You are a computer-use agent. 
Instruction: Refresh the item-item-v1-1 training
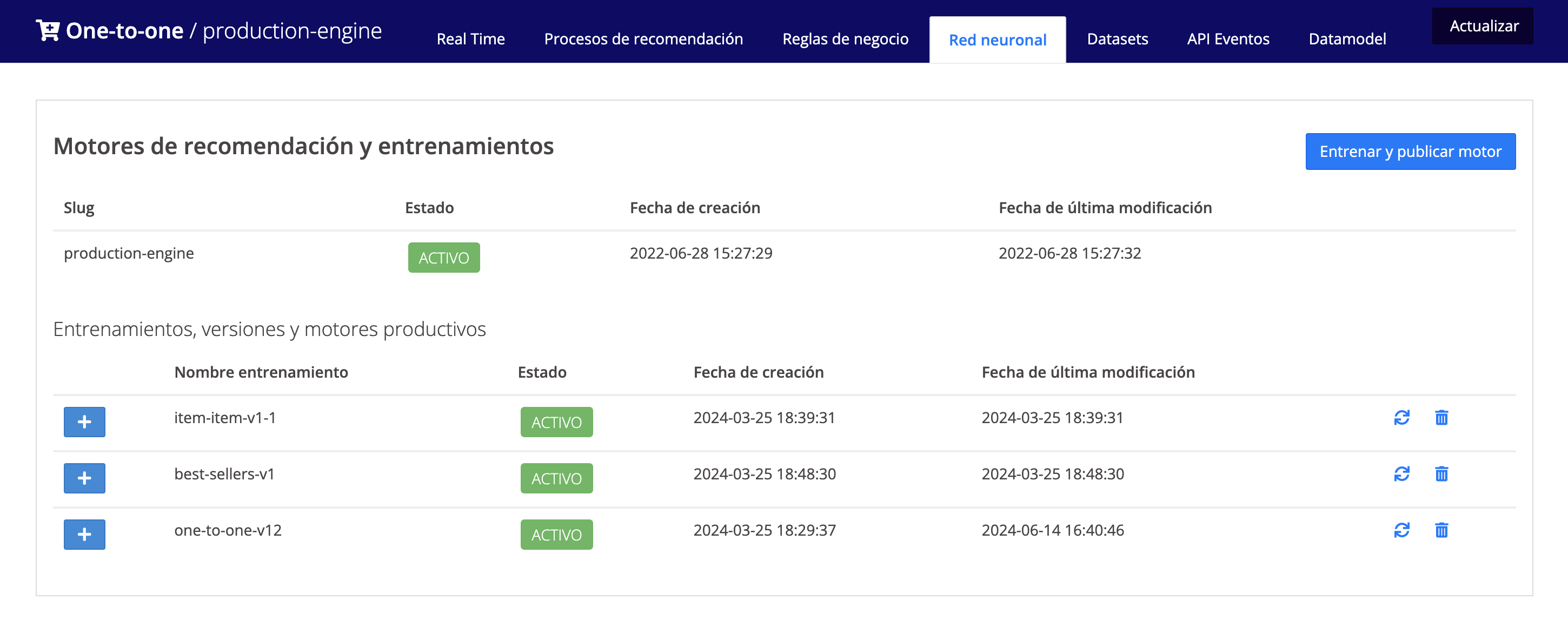1401,417
